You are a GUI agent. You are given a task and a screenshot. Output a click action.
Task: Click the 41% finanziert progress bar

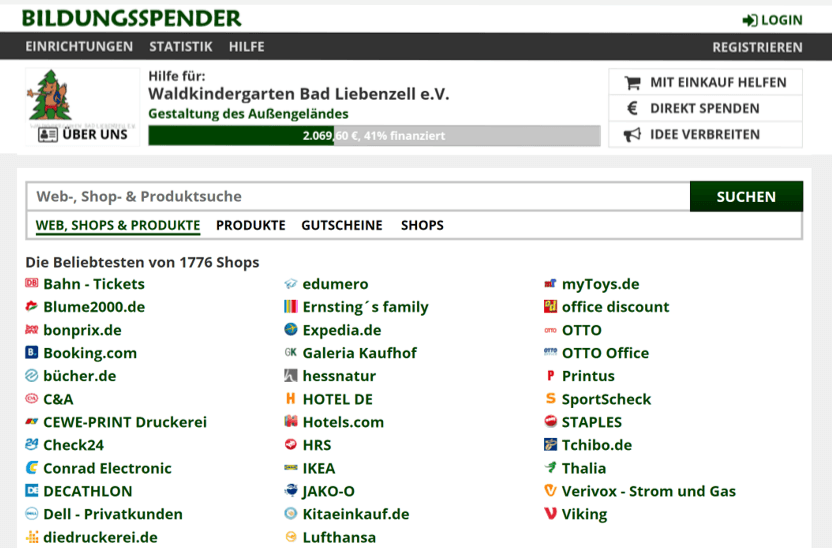click(x=374, y=136)
